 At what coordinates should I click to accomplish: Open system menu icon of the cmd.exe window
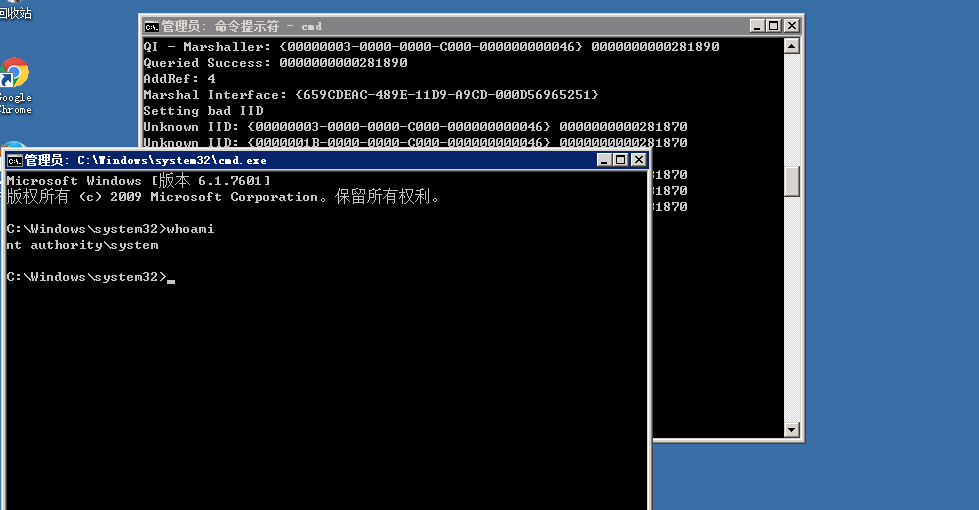tap(15, 160)
